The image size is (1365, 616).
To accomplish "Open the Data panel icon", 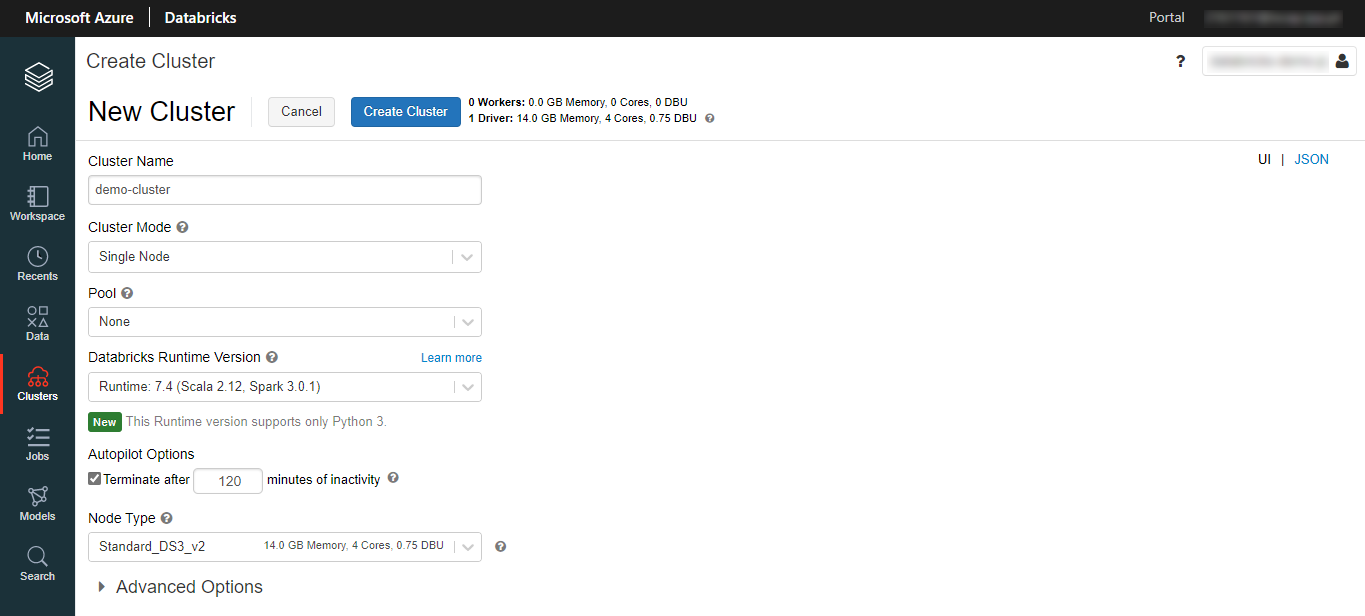I will point(37,321).
